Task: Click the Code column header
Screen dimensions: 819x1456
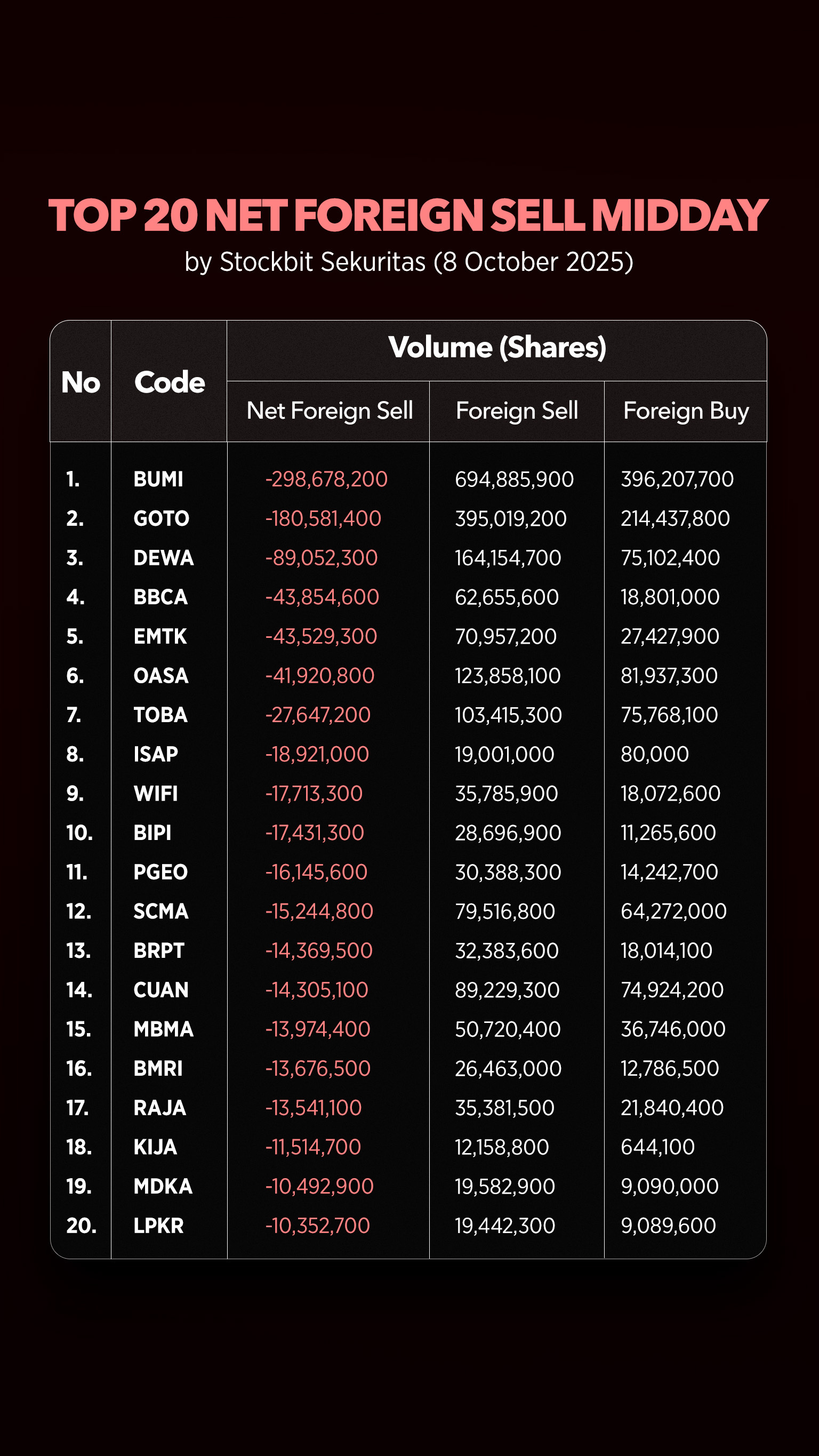Action: point(169,382)
